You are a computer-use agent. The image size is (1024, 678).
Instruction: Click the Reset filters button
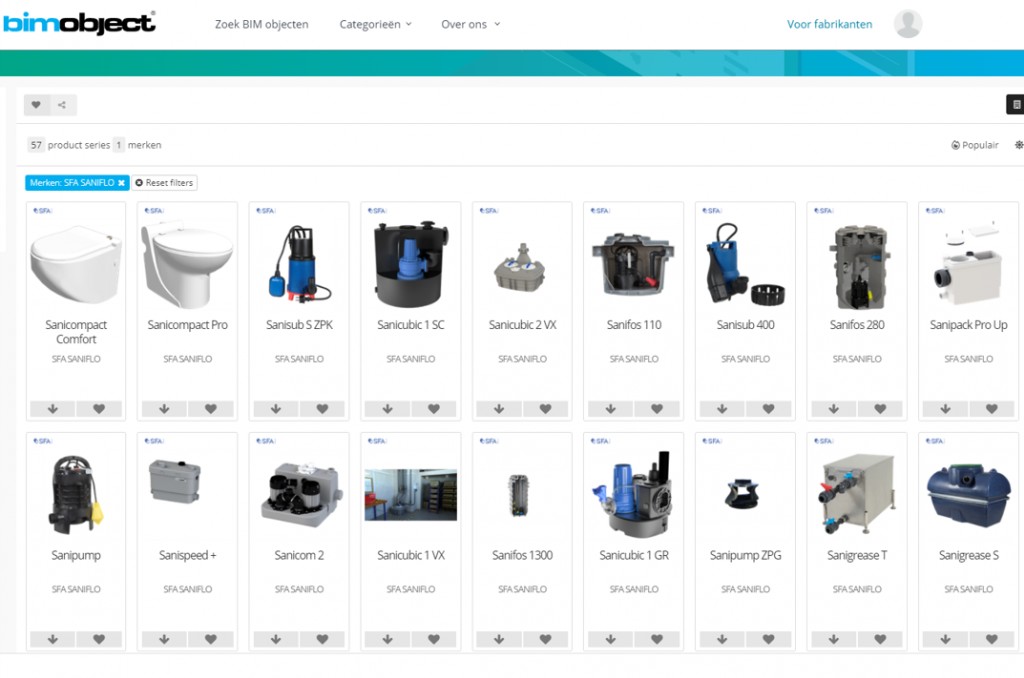pos(165,183)
